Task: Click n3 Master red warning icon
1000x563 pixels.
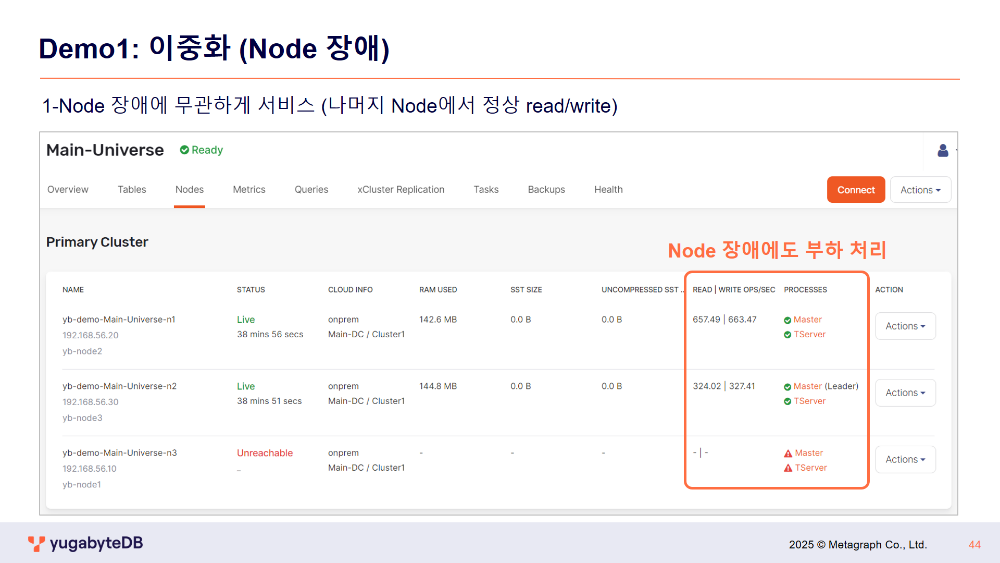Action: pos(788,454)
